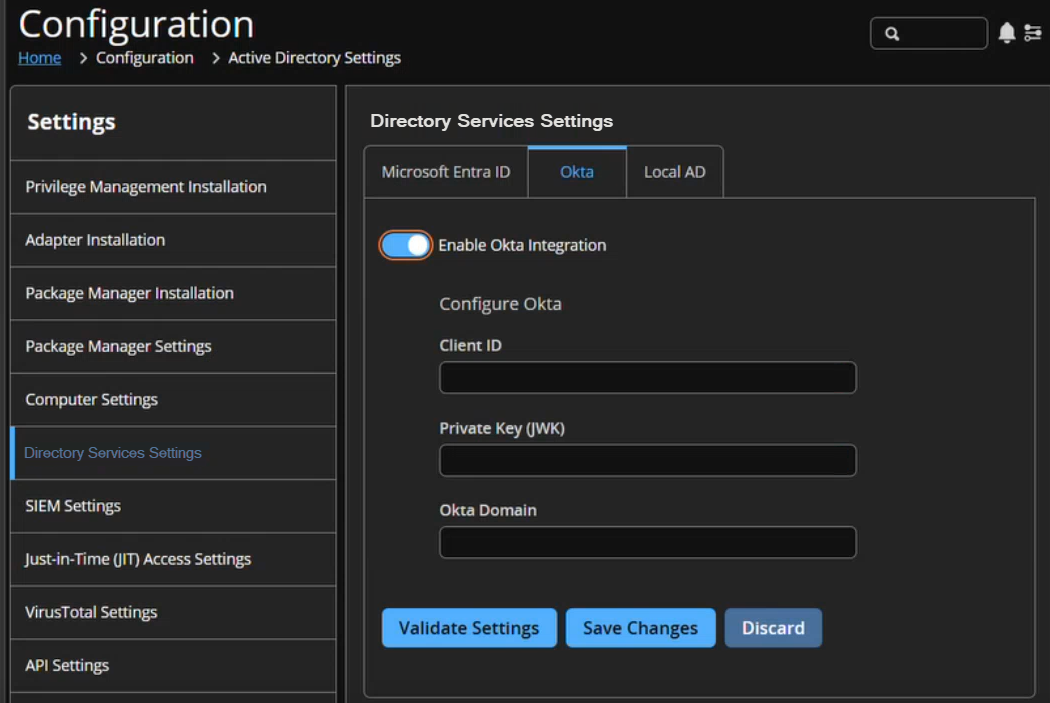This screenshot has width=1050, height=703.
Task: Click inside the top search box
Action: click(929, 33)
